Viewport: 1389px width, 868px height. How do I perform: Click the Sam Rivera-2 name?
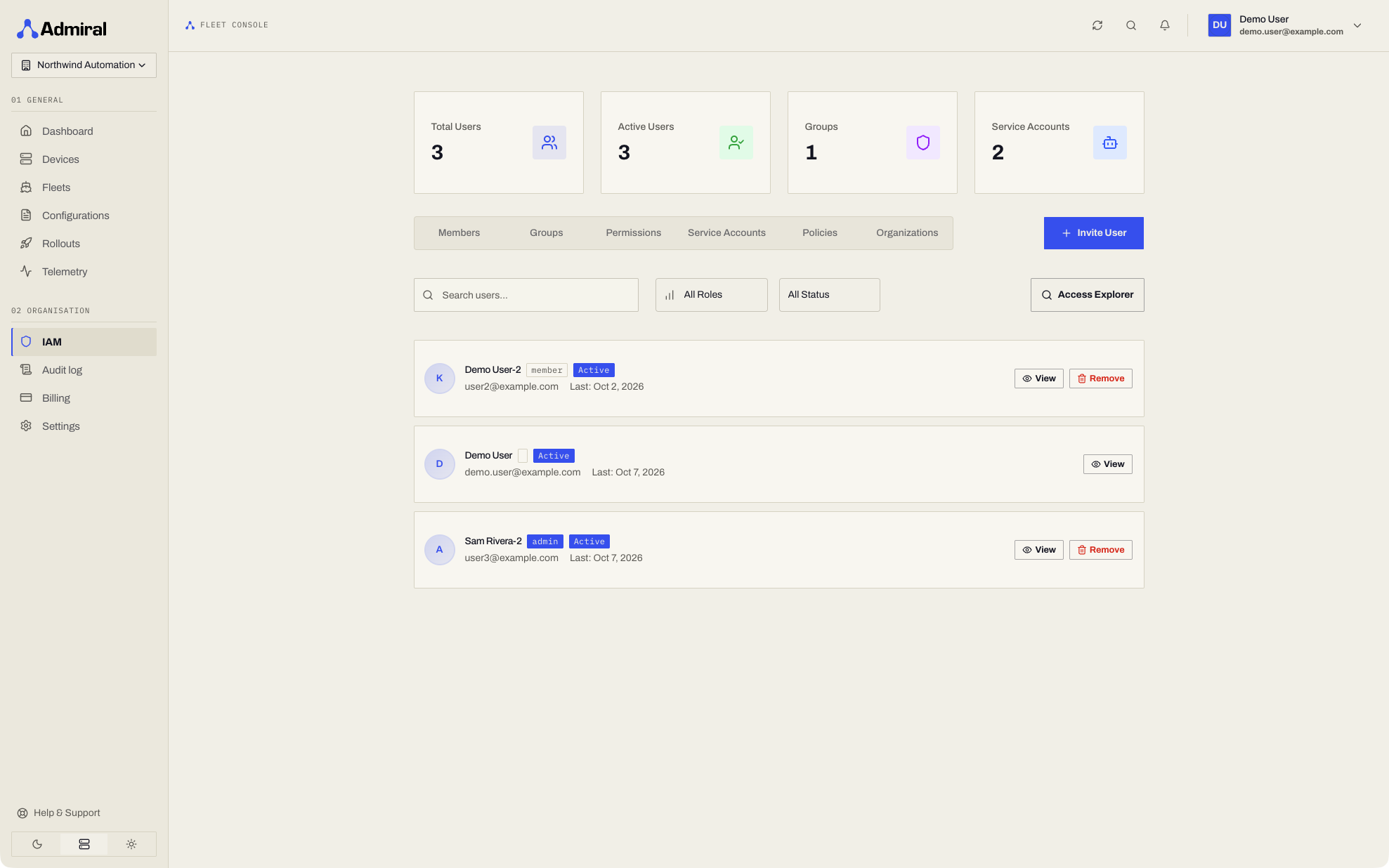[493, 541]
